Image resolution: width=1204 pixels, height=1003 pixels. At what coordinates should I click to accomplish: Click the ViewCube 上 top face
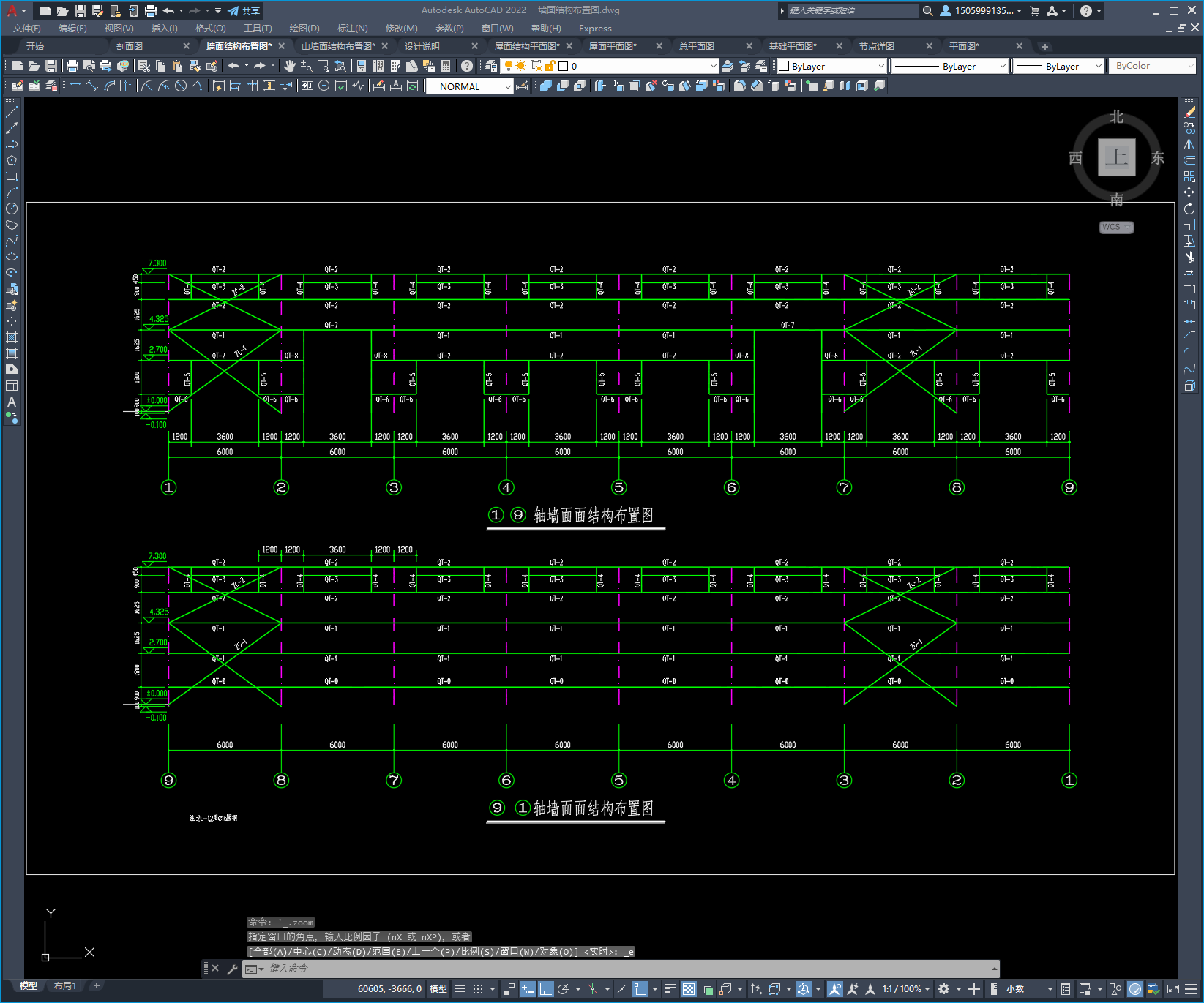[x=1117, y=157]
